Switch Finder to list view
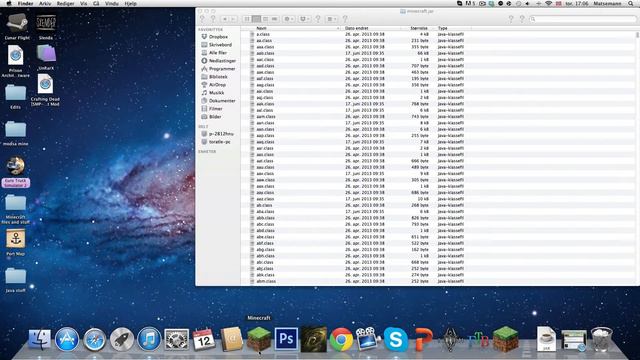640x360 pixels. point(256,19)
